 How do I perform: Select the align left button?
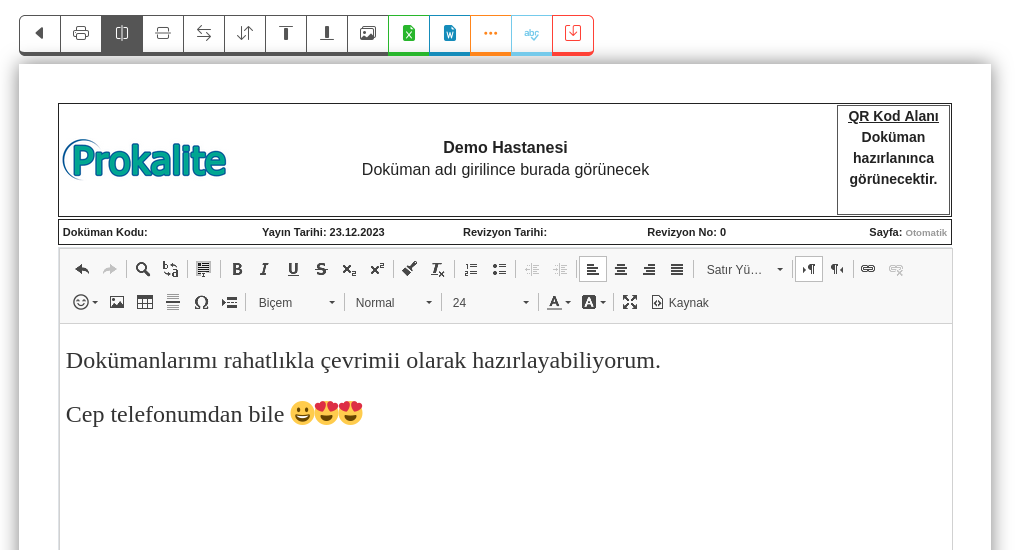pyautogui.click(x=593, y=269)
